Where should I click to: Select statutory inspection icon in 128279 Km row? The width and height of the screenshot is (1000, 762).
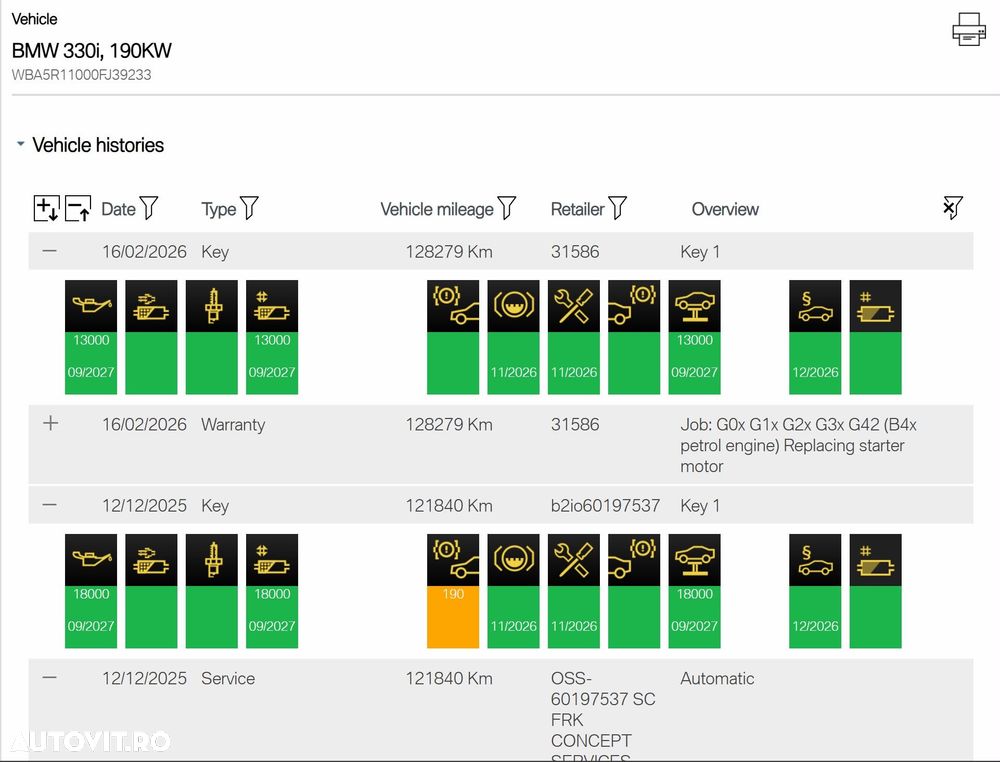point(815,306)
